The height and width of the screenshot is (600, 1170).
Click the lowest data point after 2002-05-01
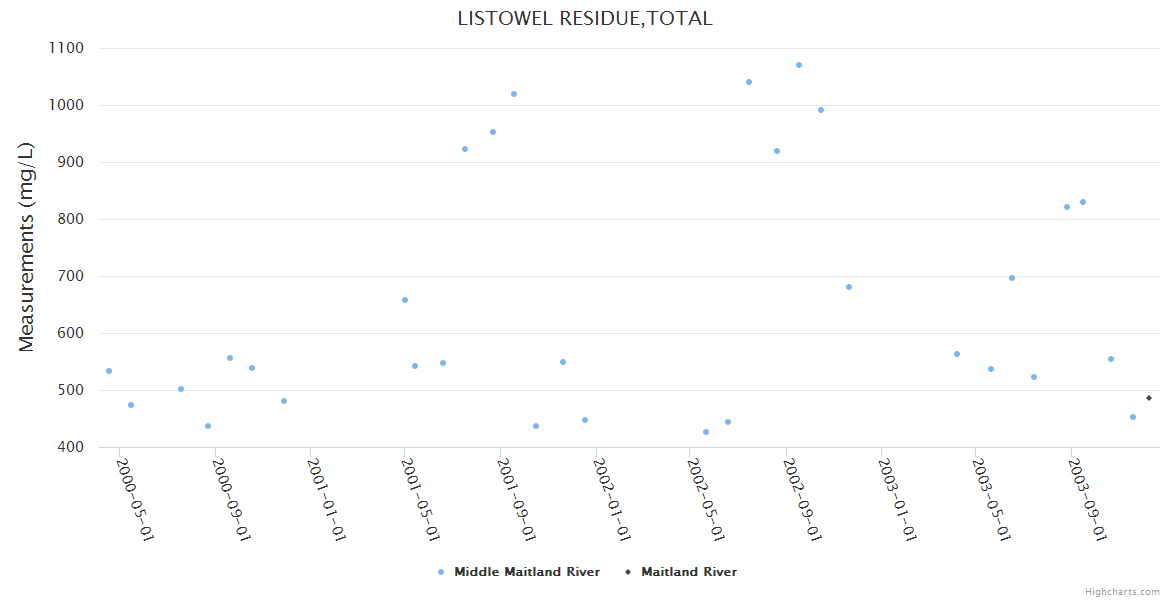[x=706, y=432]
